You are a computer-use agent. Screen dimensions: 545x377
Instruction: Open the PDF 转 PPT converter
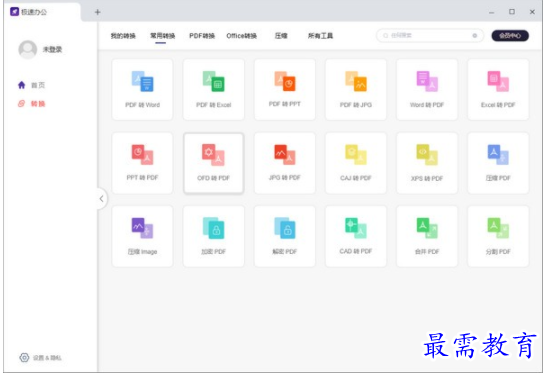click(285, 89)
